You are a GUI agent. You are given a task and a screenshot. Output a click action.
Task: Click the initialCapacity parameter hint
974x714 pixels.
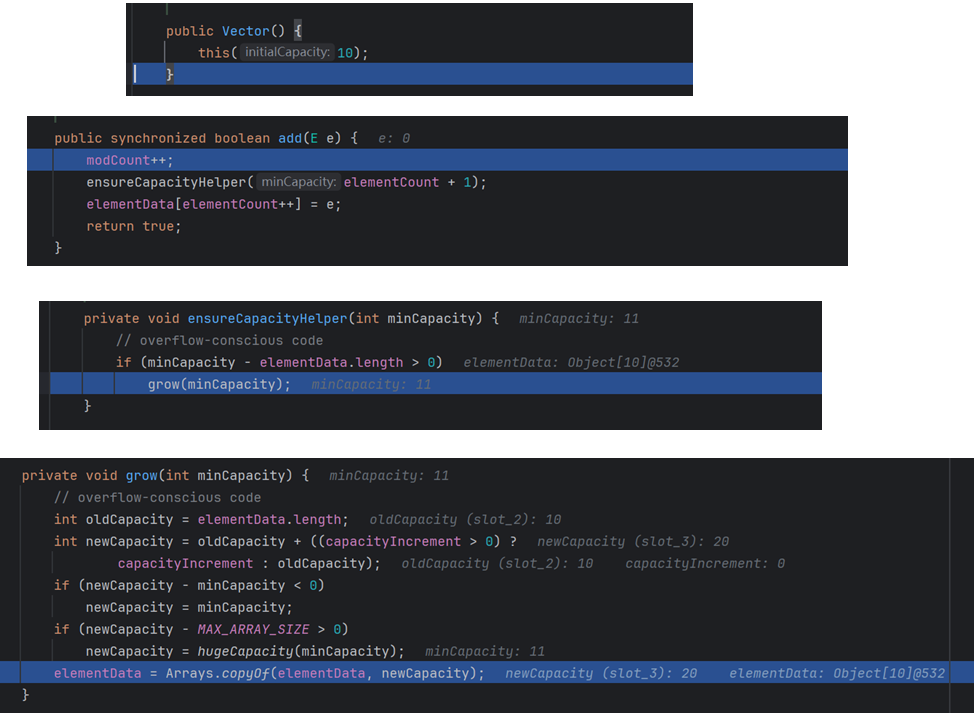[x=287, y=52]
